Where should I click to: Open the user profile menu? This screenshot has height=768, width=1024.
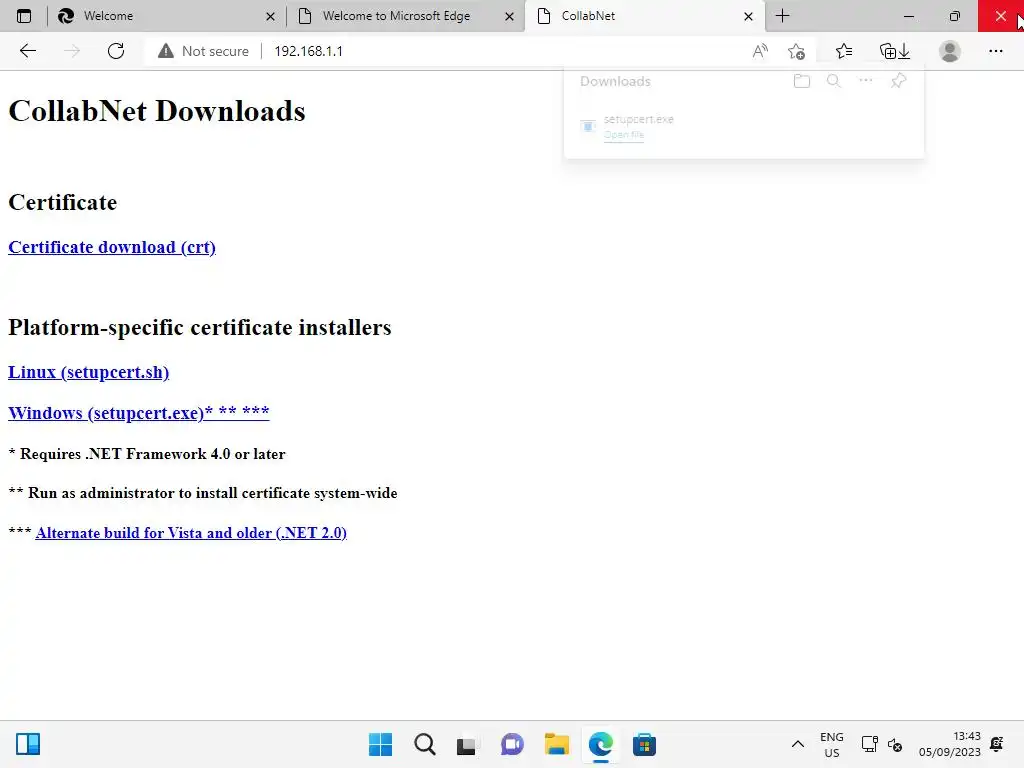[x=950, y=51]
